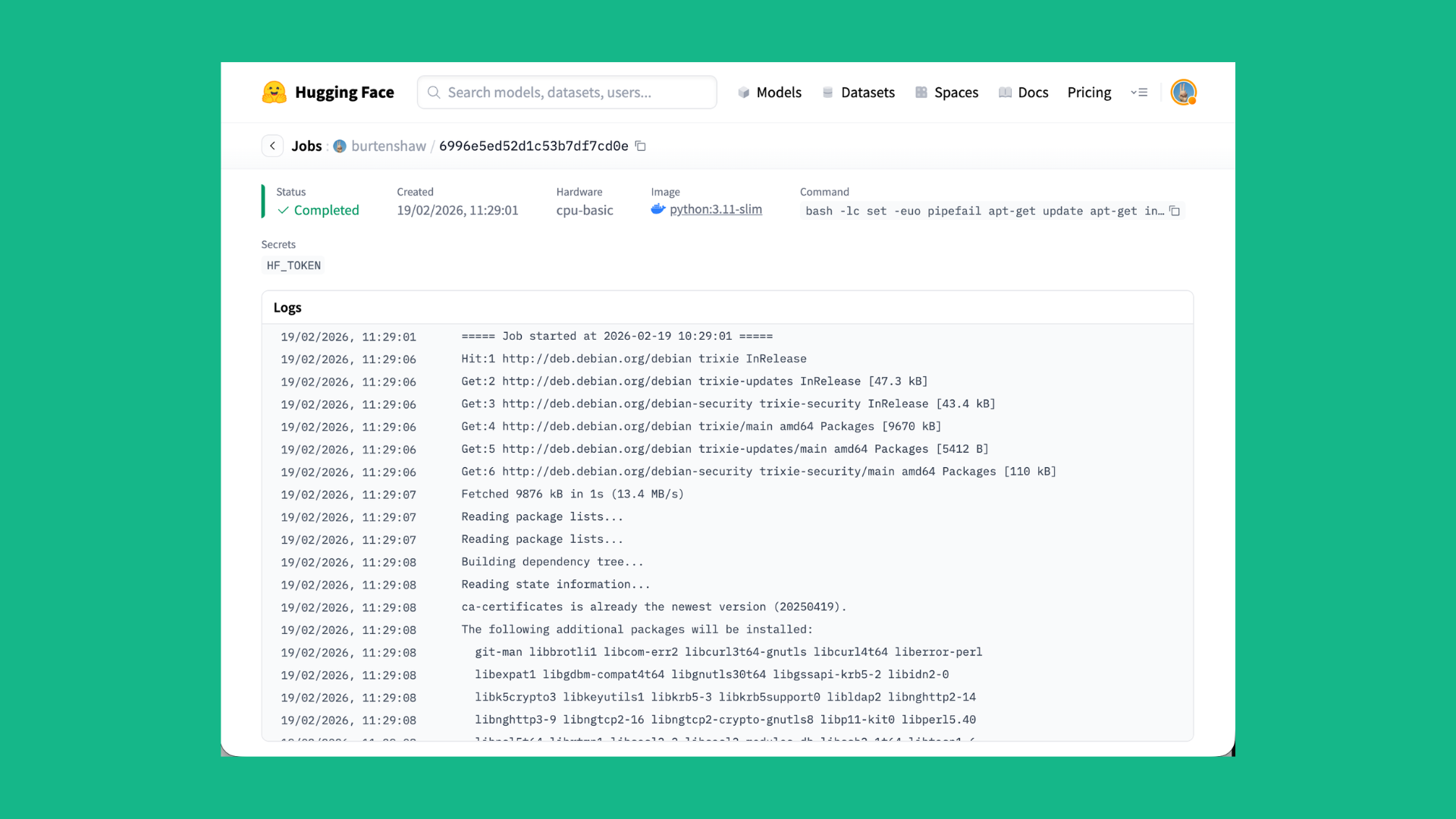Image resolution: width=1456 pixels, height=819 pixels.
Task: Click the HF_TOKEN secret tag
Action: coord(293,265)
